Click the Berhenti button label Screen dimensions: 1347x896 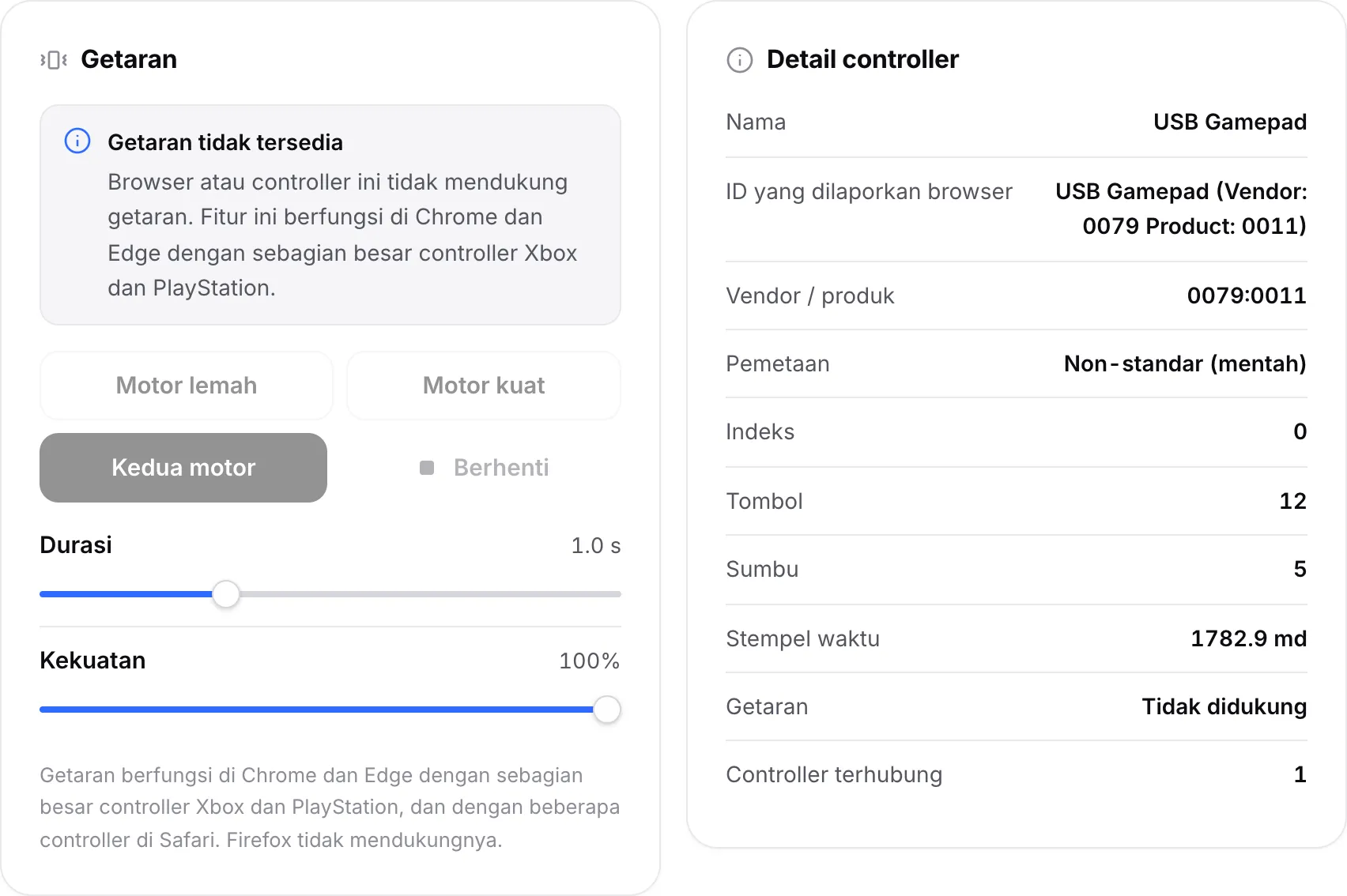point(501,468)
